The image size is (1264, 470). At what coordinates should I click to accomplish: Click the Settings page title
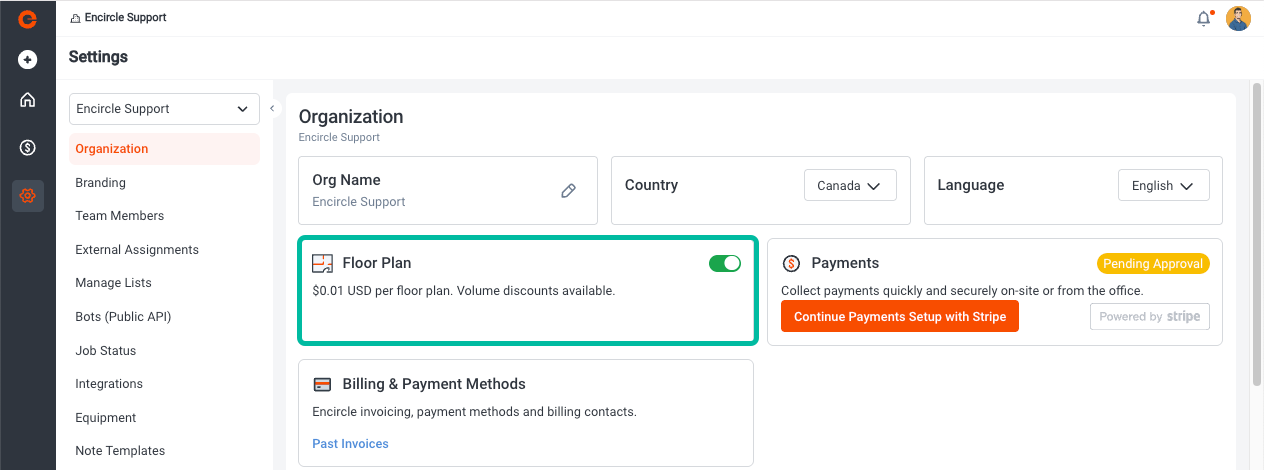(98, 57)
